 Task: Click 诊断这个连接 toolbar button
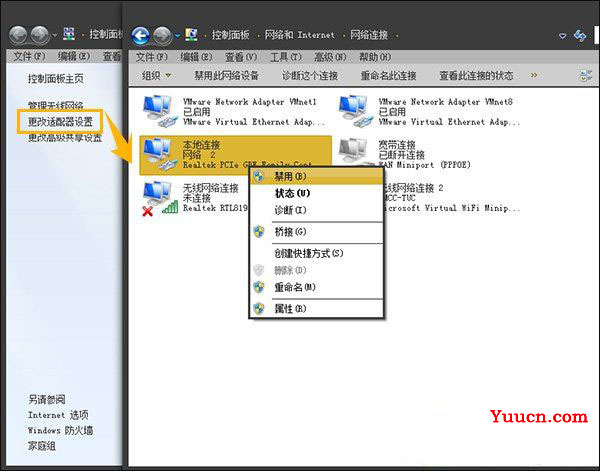(310, 75)
